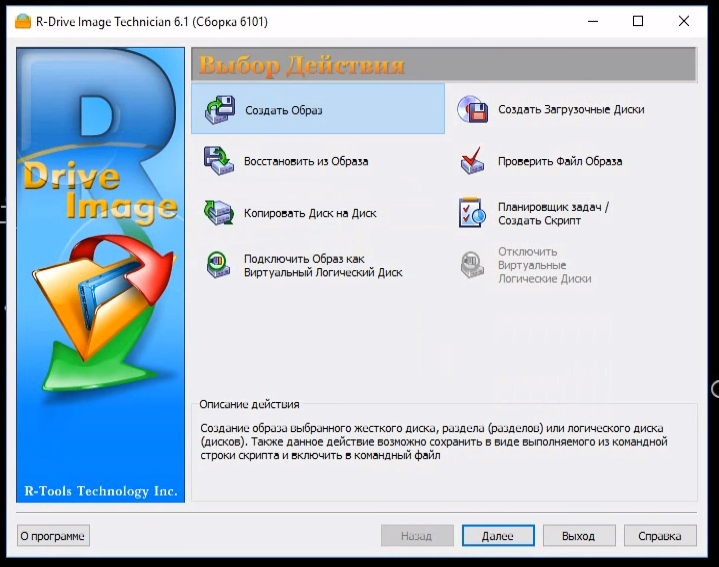Image resolution: width=719 pixels, height=567 pixels.
Task: Quit via the Выход button
Action: pos(579,536)
